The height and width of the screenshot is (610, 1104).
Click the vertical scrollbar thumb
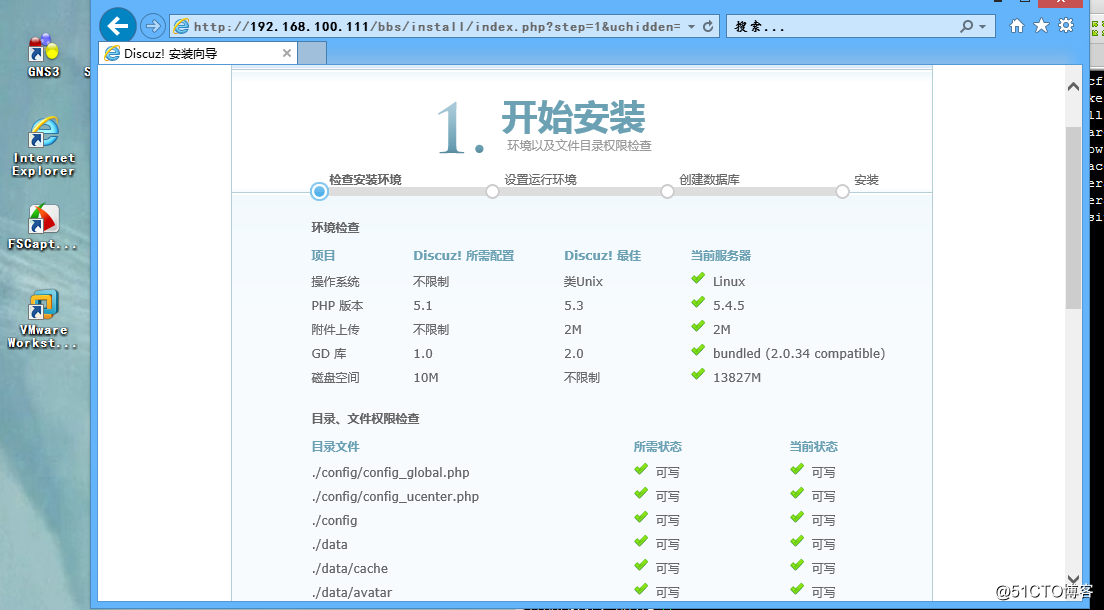pos(1073,218)
